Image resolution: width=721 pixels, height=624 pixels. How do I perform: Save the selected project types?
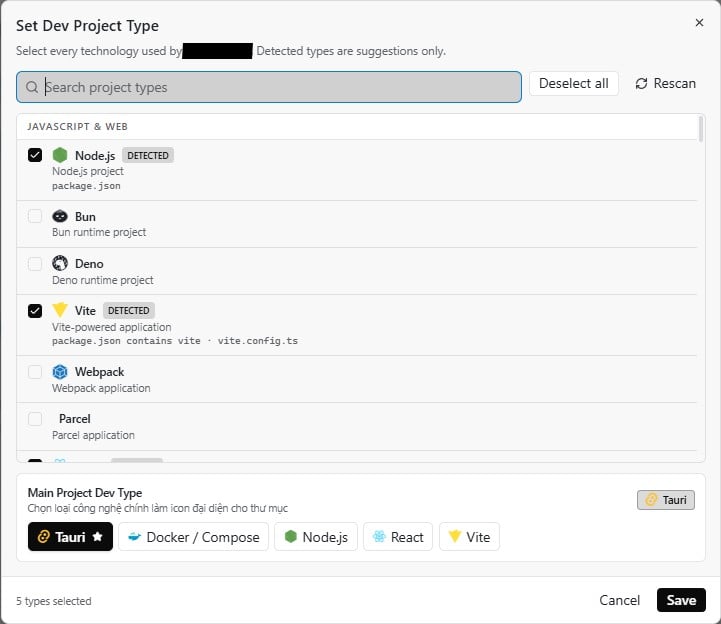click(x=681, y=600)
